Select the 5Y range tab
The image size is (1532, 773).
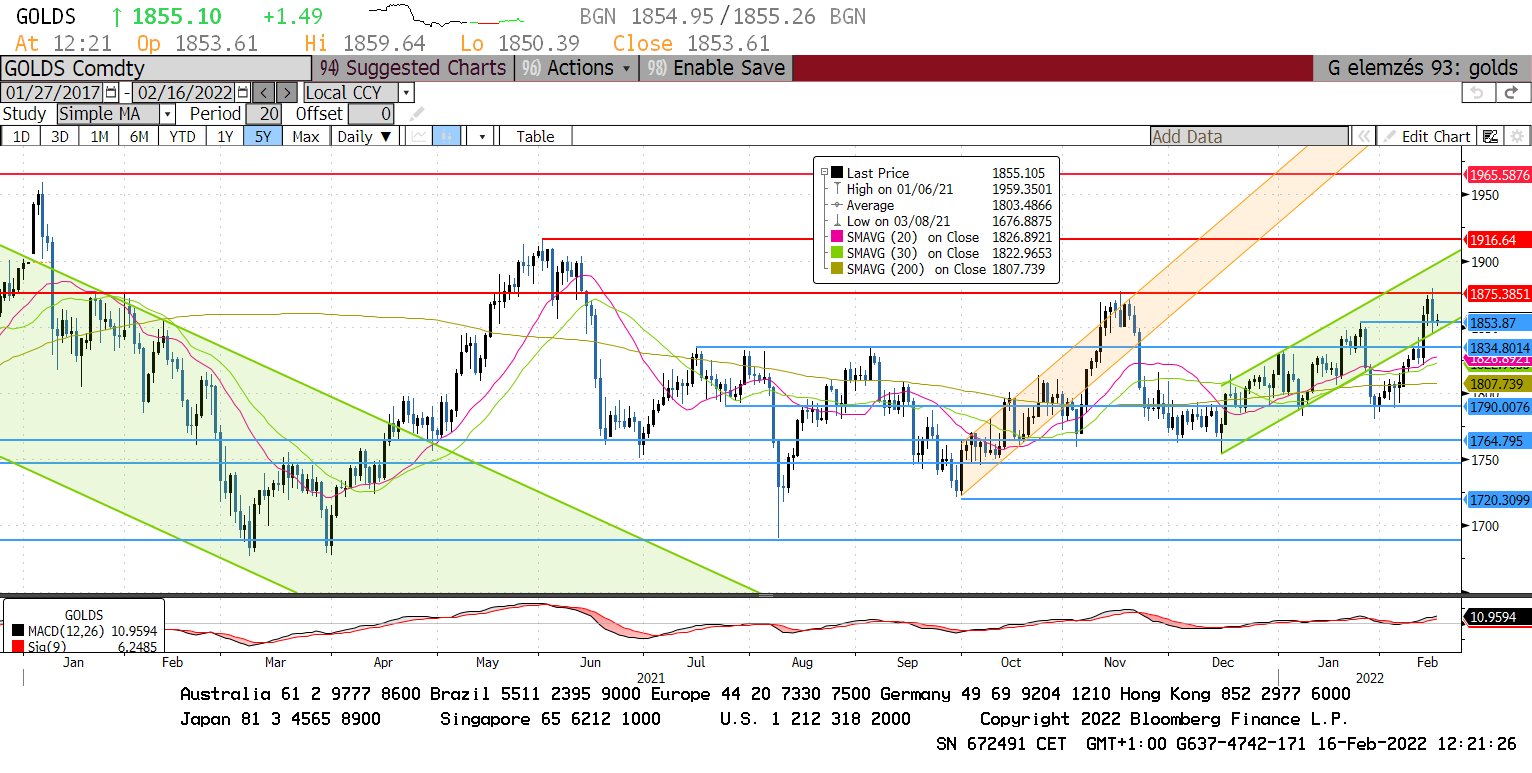click(262, 136)
